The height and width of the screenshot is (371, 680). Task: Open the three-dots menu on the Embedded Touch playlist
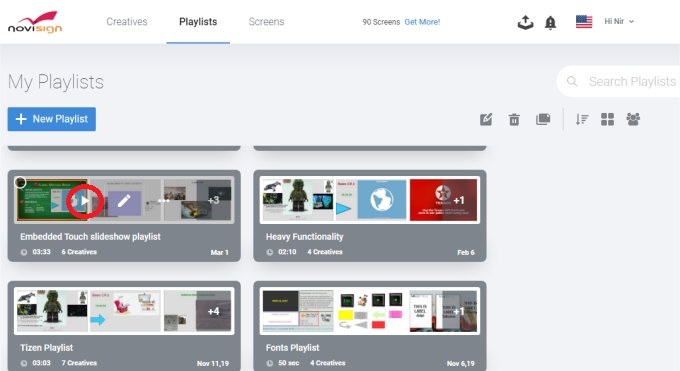point(163,201)
